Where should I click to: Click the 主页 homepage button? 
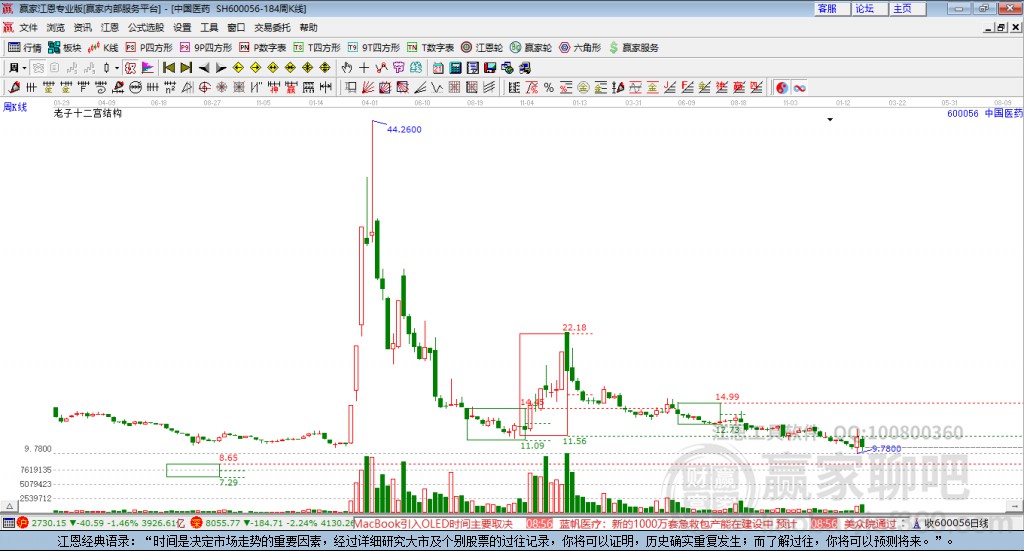(x=908, y=8)
